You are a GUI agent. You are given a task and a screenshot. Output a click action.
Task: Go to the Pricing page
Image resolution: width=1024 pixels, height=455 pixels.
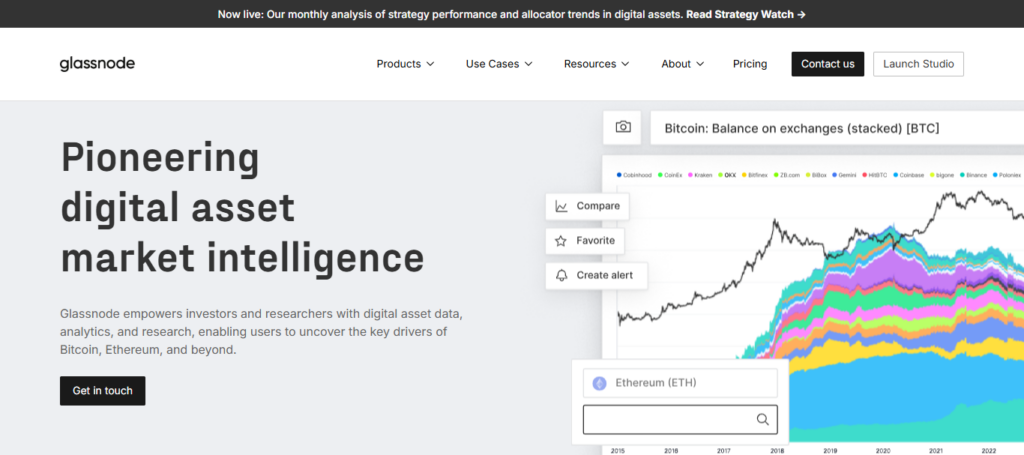coord(750,64)
